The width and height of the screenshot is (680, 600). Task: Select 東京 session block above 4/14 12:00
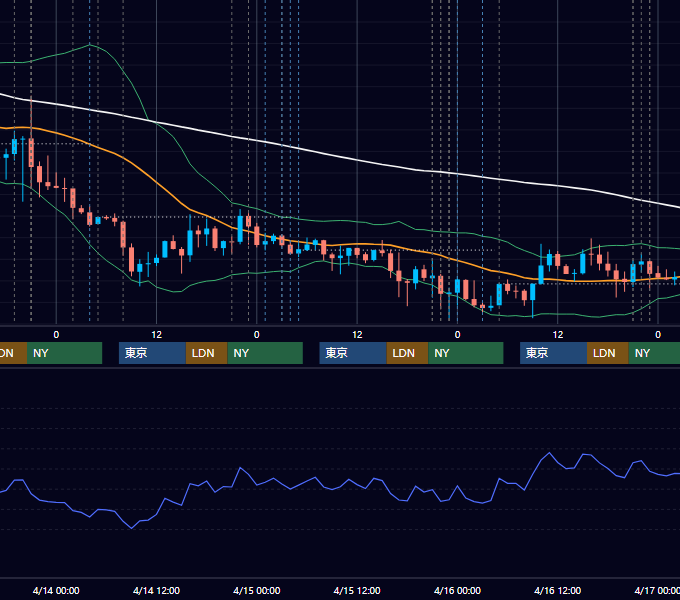pos(152,353)
